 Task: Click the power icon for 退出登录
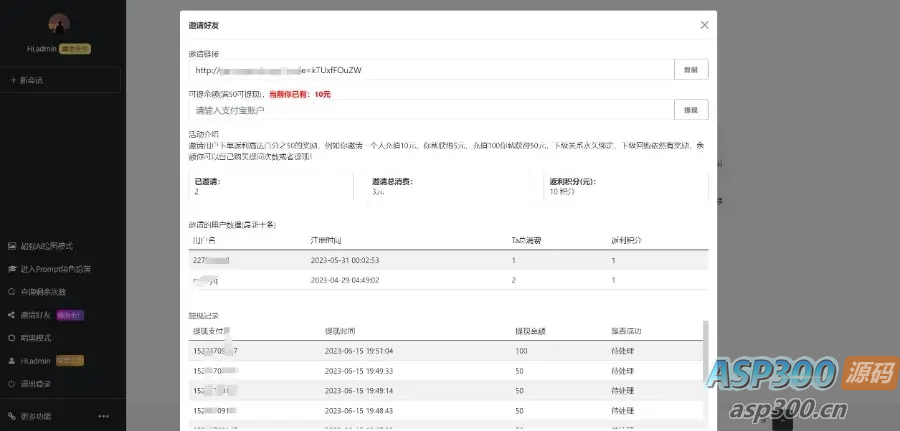point(11,384)
